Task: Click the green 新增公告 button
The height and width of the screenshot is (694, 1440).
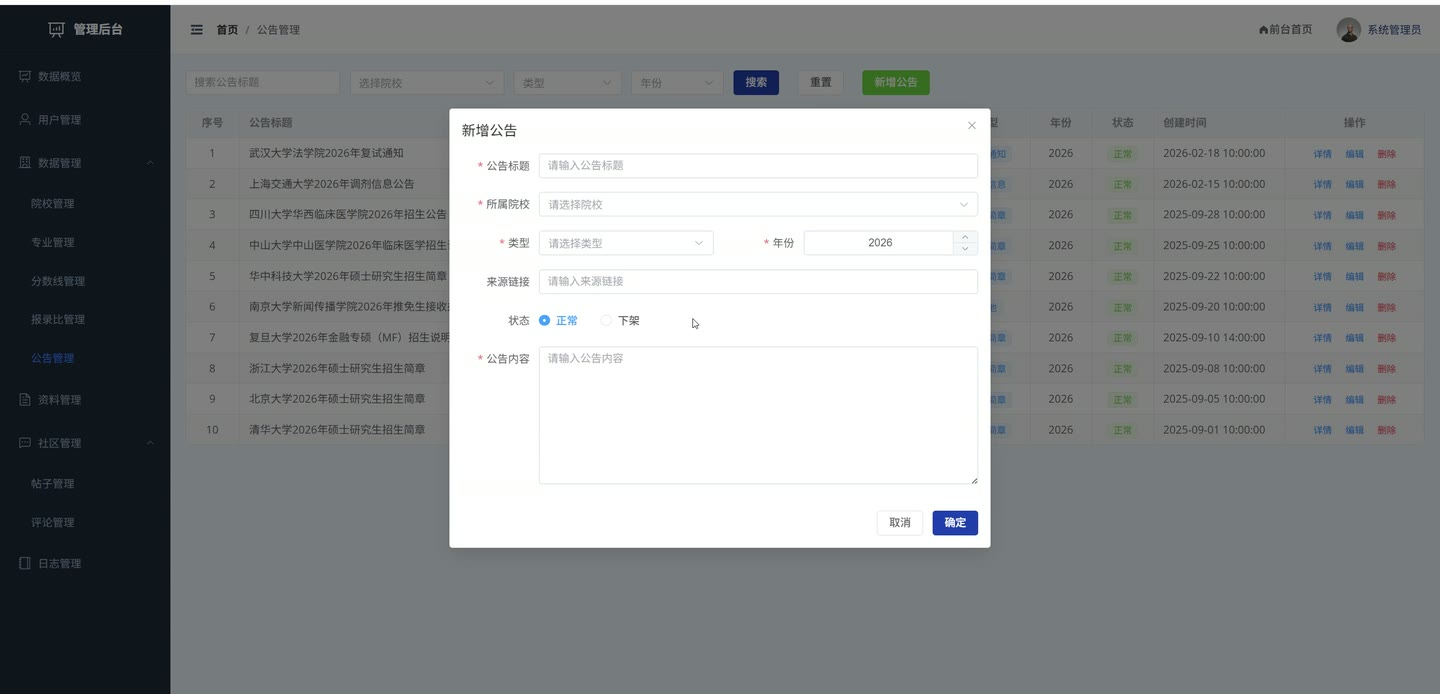Action: pos(896,82)
